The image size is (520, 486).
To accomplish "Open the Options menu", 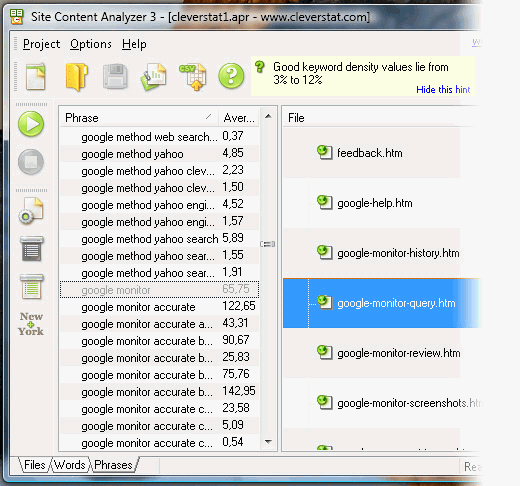I will click(x=91, y=44).
